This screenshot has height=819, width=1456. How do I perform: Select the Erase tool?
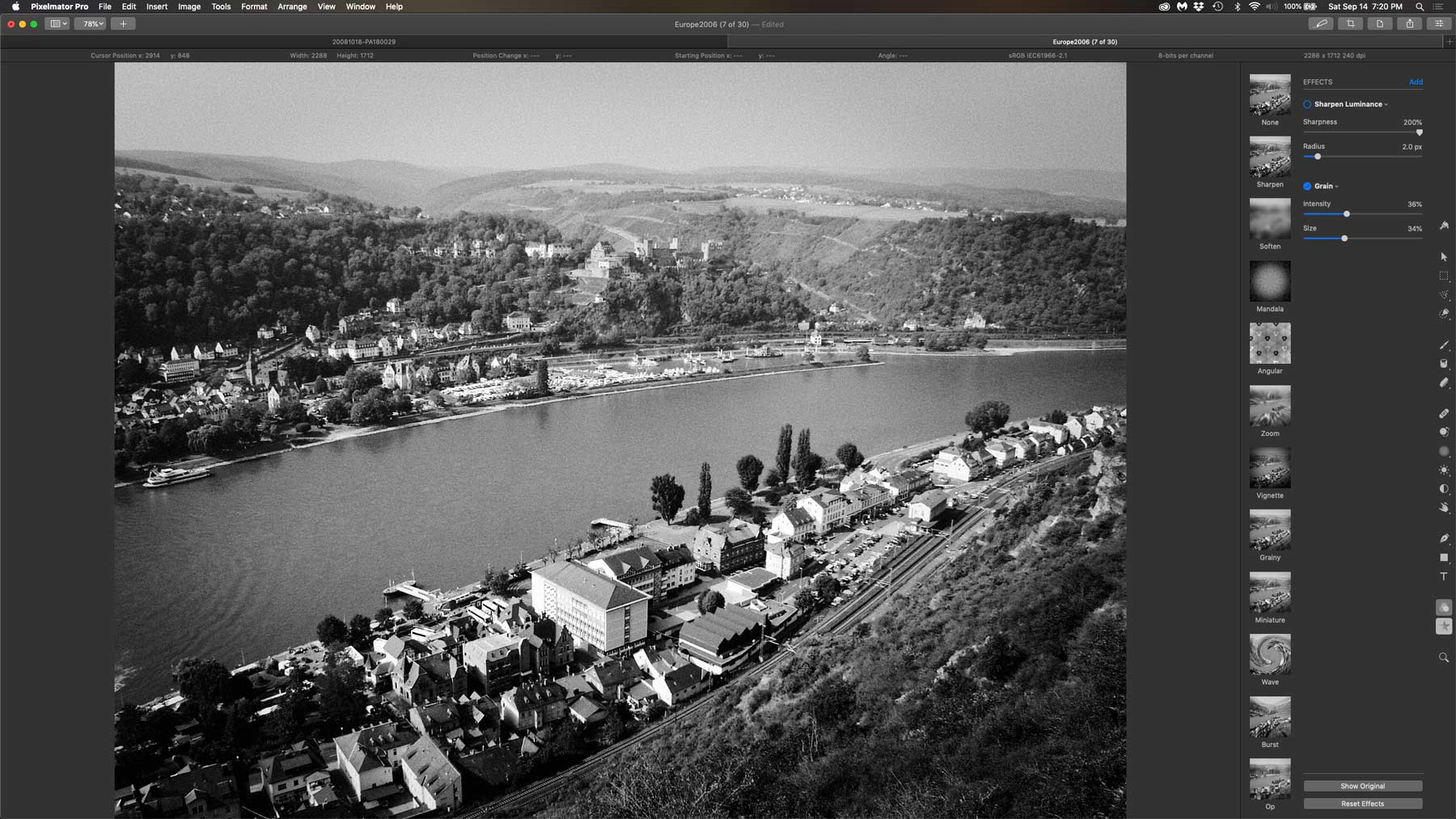pos(1444,383)
